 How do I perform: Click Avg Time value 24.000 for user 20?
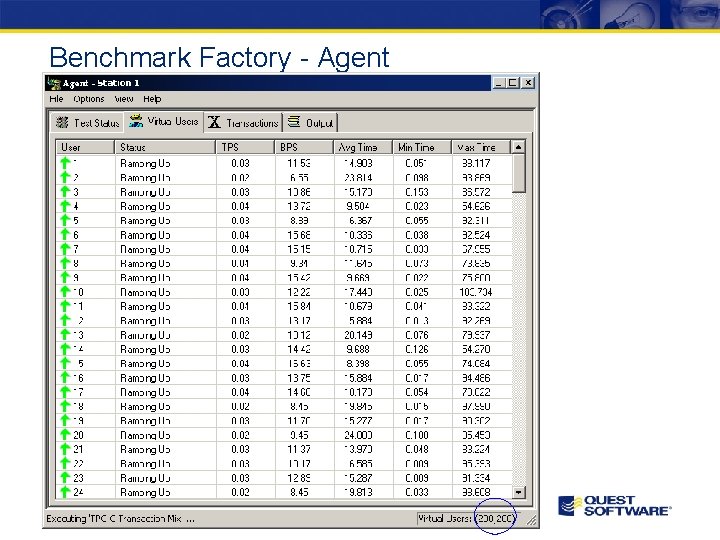(358, 435)
